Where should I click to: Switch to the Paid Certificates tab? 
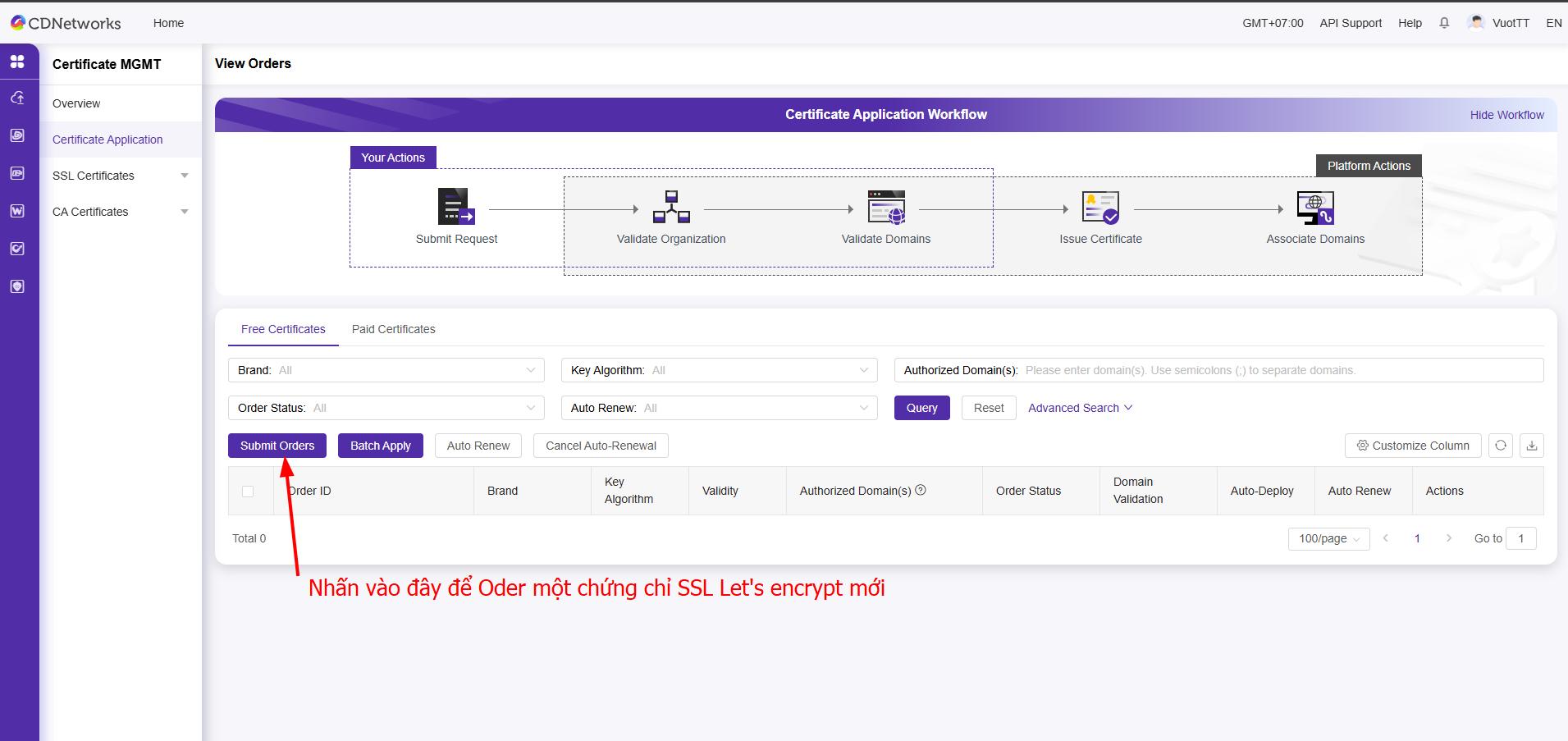tap(393, 329)
